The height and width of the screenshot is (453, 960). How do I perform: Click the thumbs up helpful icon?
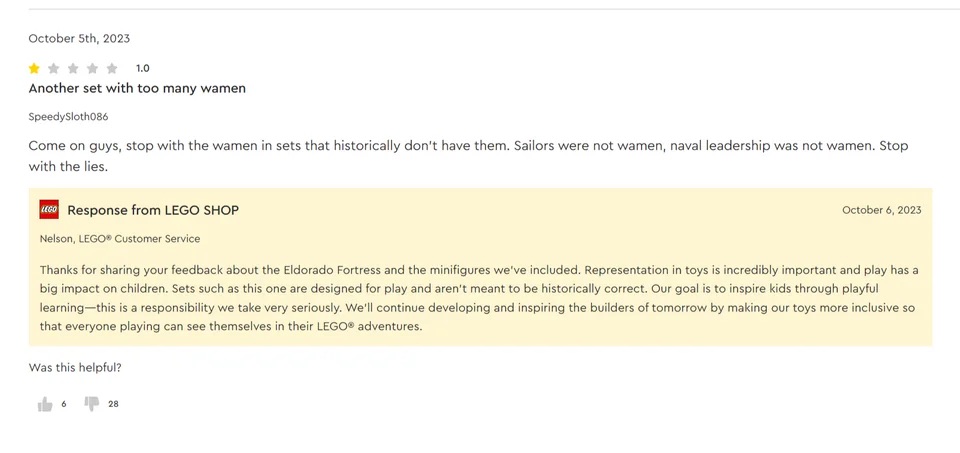click(45, 404)
